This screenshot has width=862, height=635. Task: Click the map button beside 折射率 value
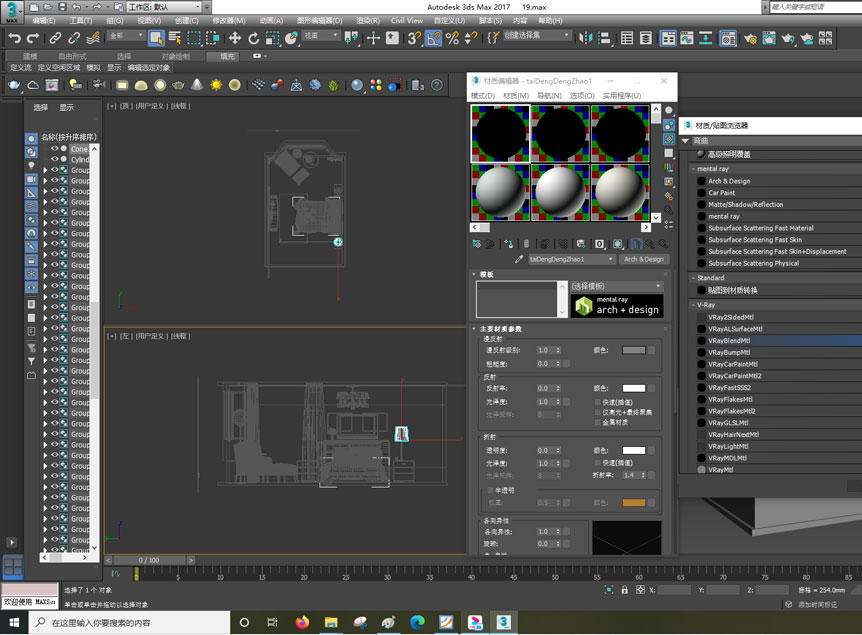pyautogui.click(x=651, y=475)
